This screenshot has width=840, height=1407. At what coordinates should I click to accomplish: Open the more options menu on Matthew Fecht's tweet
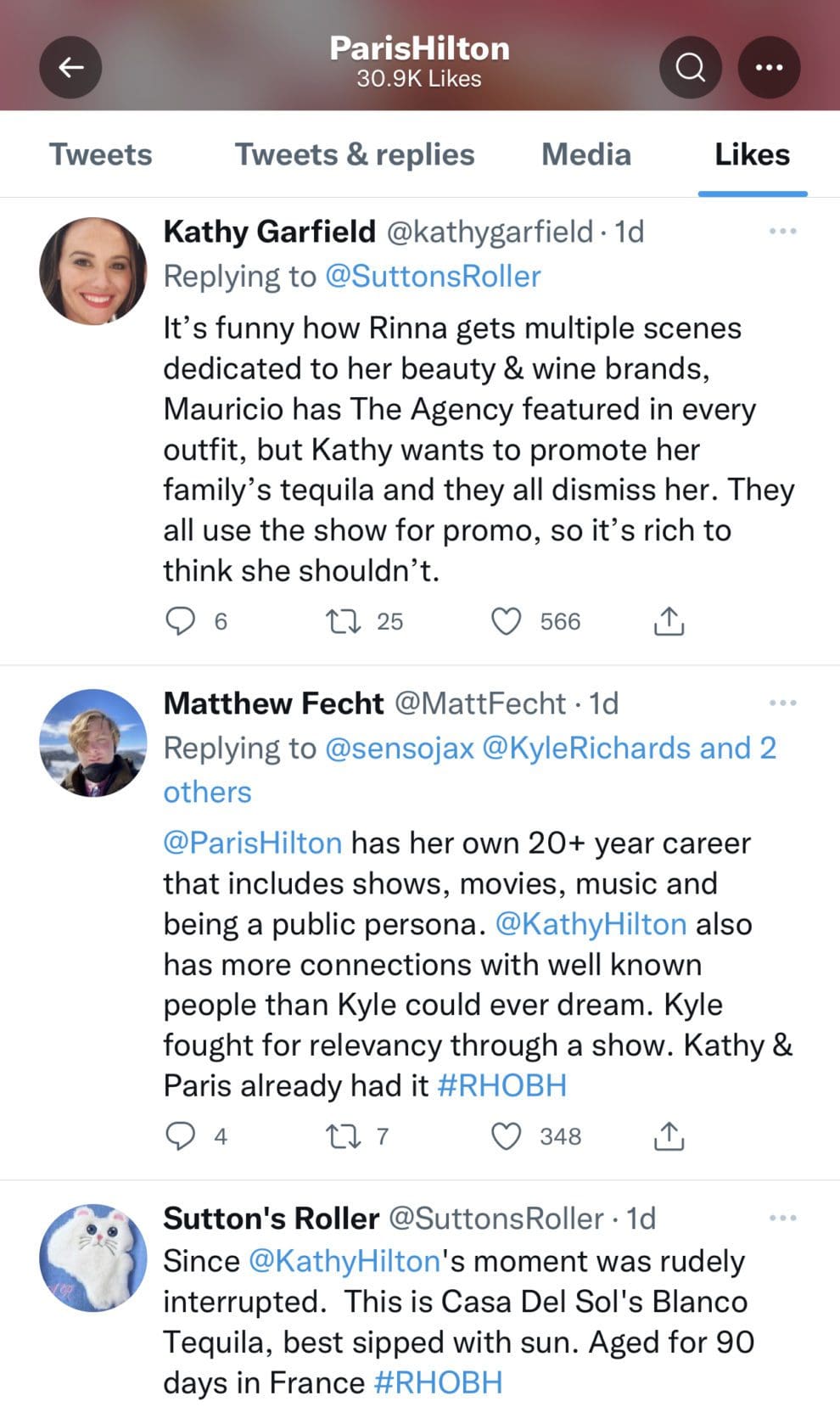tap(781, 702)
